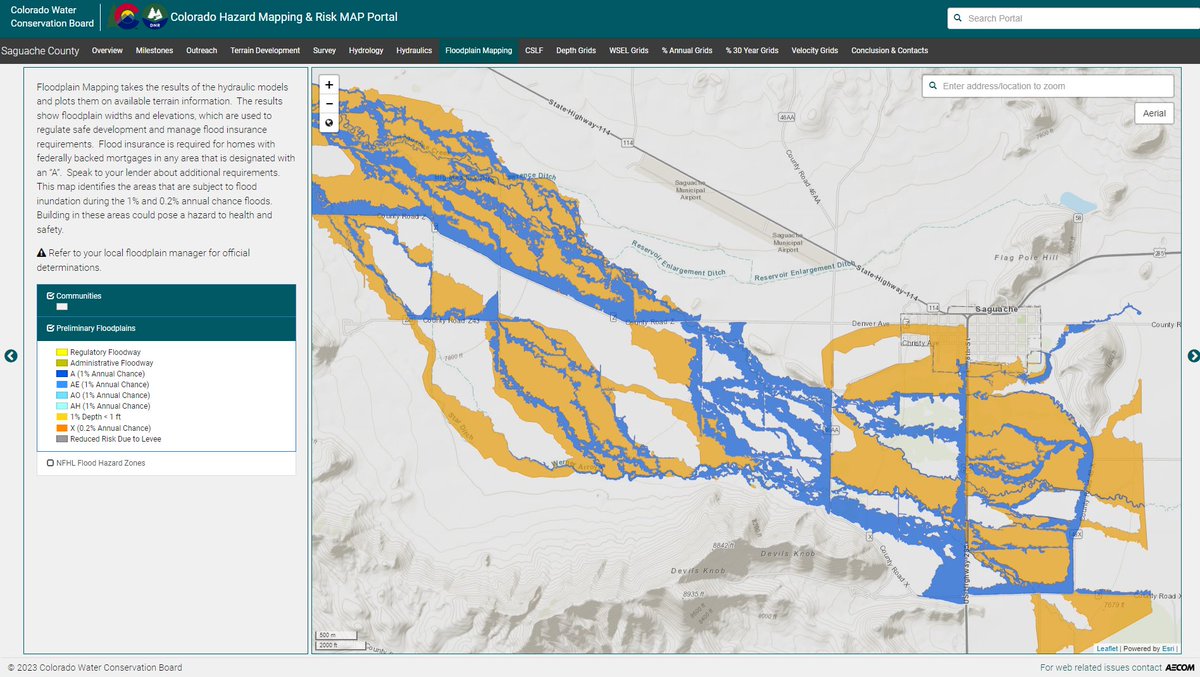Click Colorado Water Conservation Board header text
This screenshot has width=1200, height=677.
[52, 16]
